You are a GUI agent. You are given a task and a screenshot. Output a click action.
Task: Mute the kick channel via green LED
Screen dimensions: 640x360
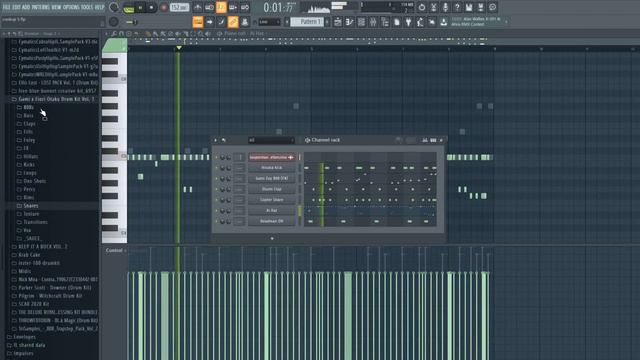pyautogui.click(x=216, y=168)
